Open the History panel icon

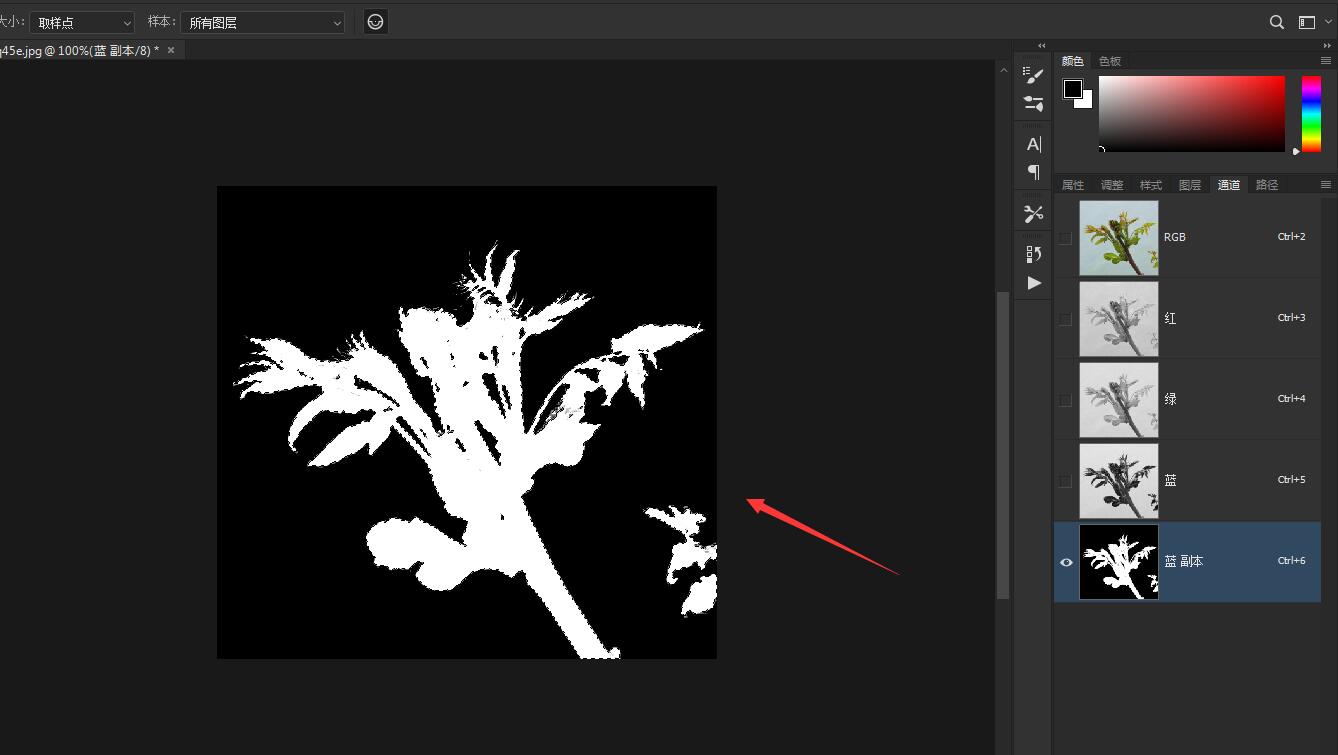pyautogui.click(x=1033, y=254)
